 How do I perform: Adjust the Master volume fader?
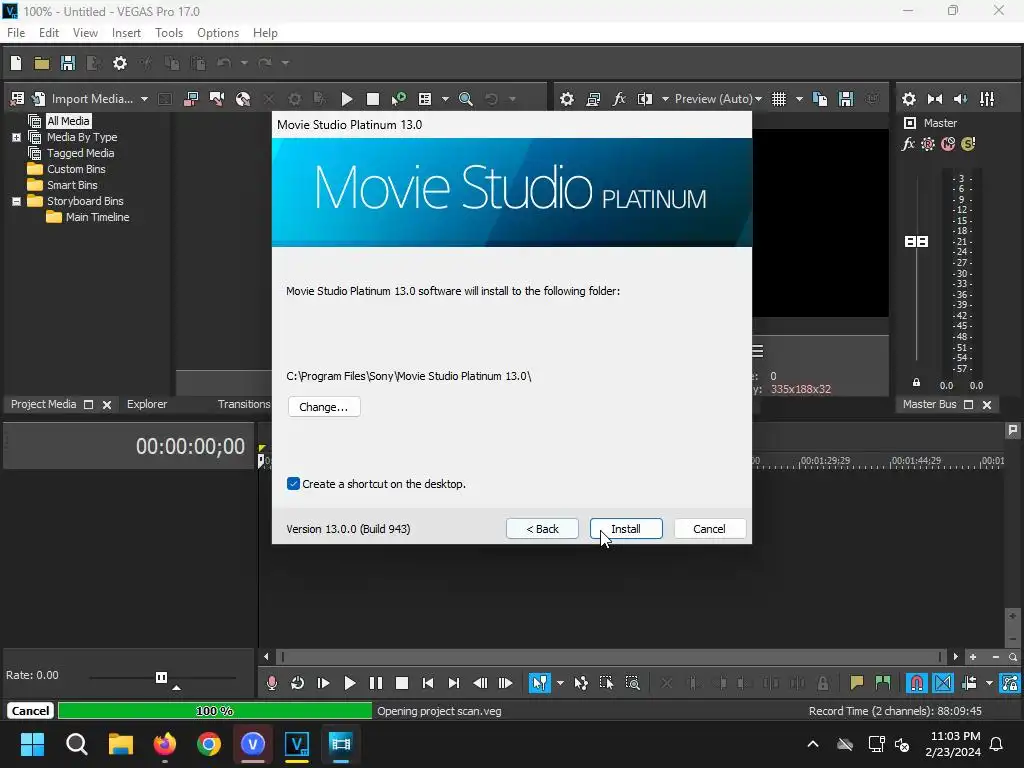point(916,242)
